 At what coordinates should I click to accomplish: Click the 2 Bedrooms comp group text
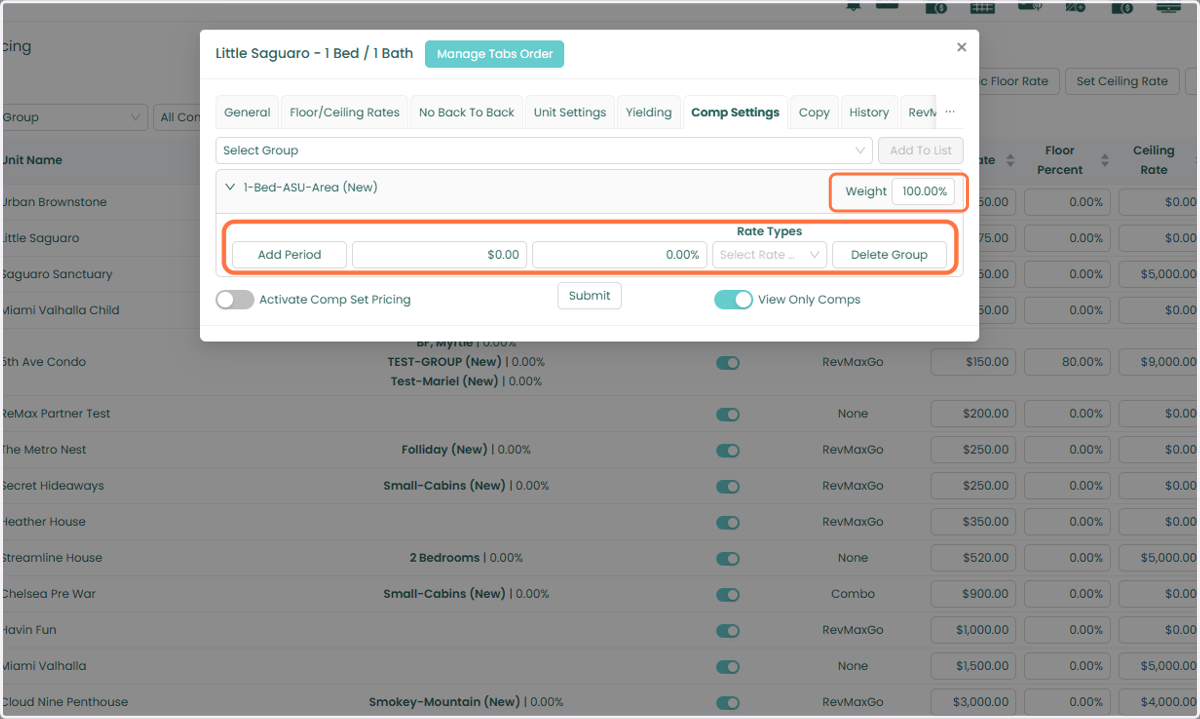446,558
